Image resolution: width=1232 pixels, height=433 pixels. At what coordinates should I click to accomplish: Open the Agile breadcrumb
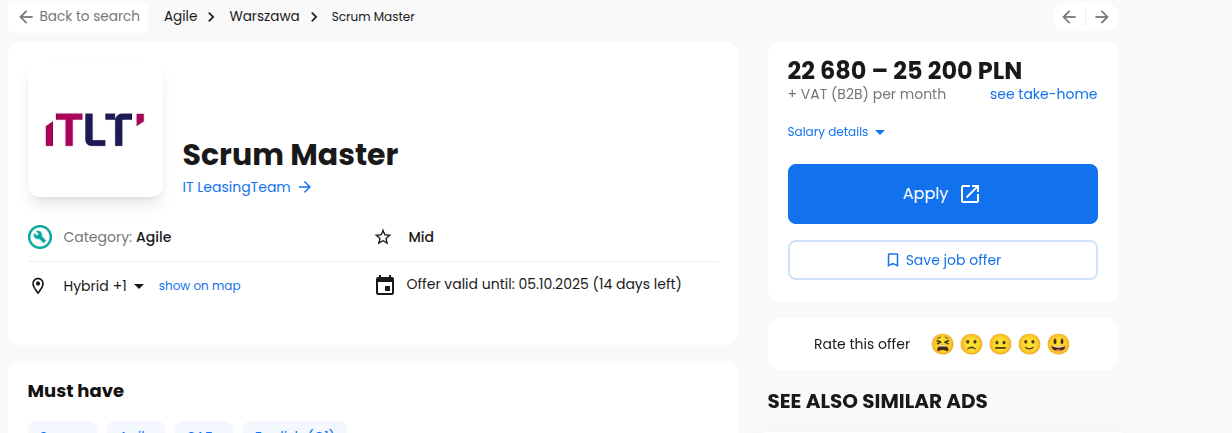point(181,16)
